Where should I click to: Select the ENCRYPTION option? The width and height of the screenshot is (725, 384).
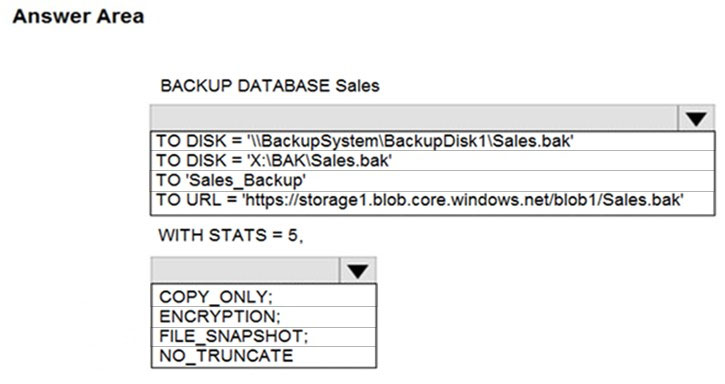[x=264, y=316]
